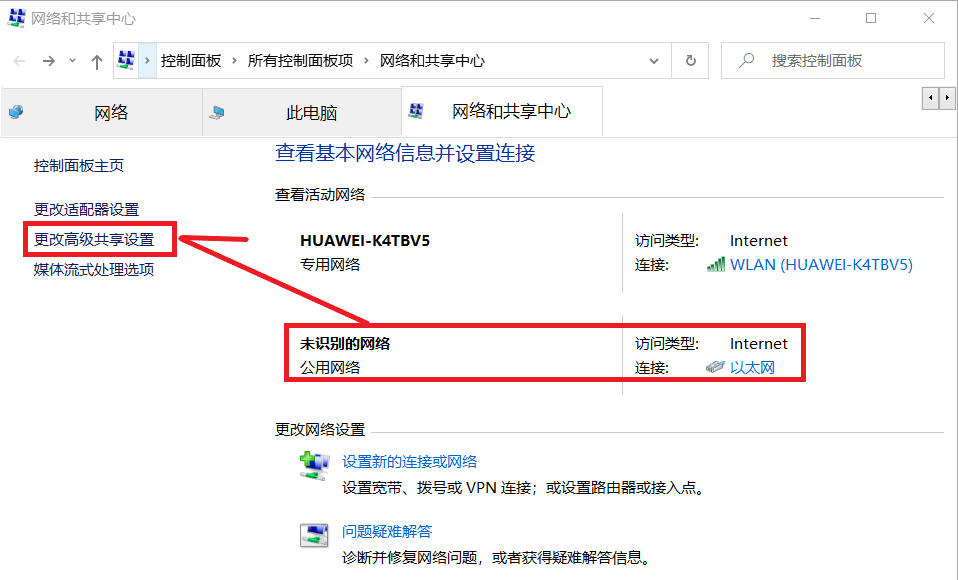The width and height of the screenshot is (958, 580).
Task: Minimize the window
Action: pyautogui.click(x=814, y=18)
